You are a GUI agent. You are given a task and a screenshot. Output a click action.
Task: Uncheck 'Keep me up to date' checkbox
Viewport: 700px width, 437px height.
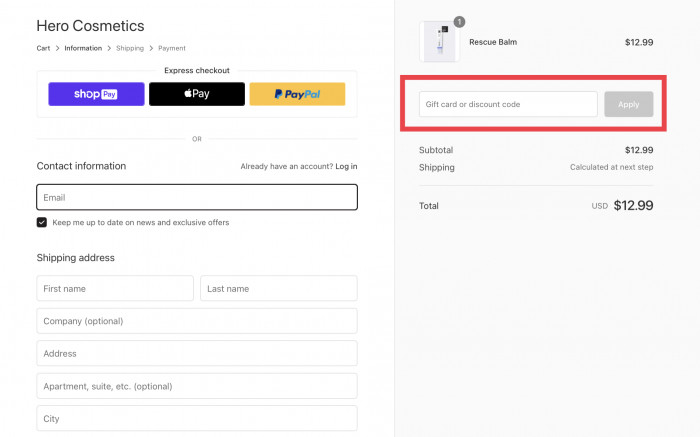[x=42, y=222]
